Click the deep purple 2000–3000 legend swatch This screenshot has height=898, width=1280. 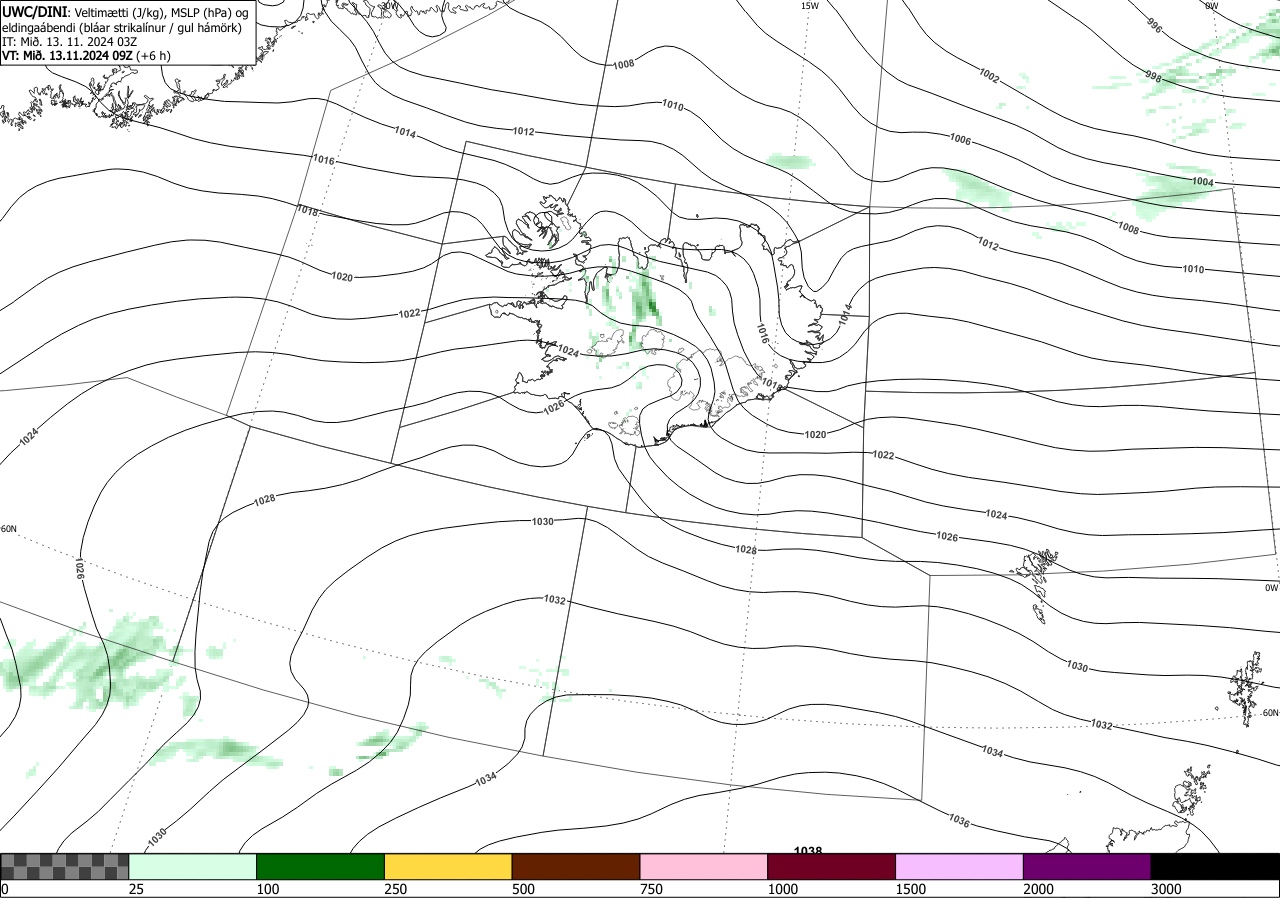[1088, 866]
